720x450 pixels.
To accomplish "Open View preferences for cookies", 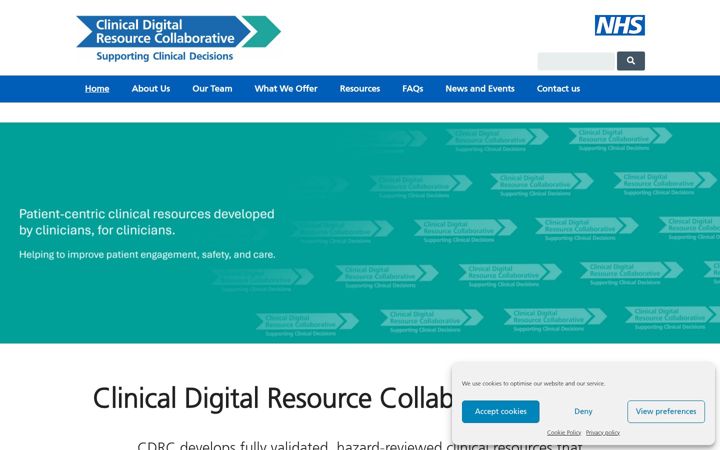I will click(666, 411).
